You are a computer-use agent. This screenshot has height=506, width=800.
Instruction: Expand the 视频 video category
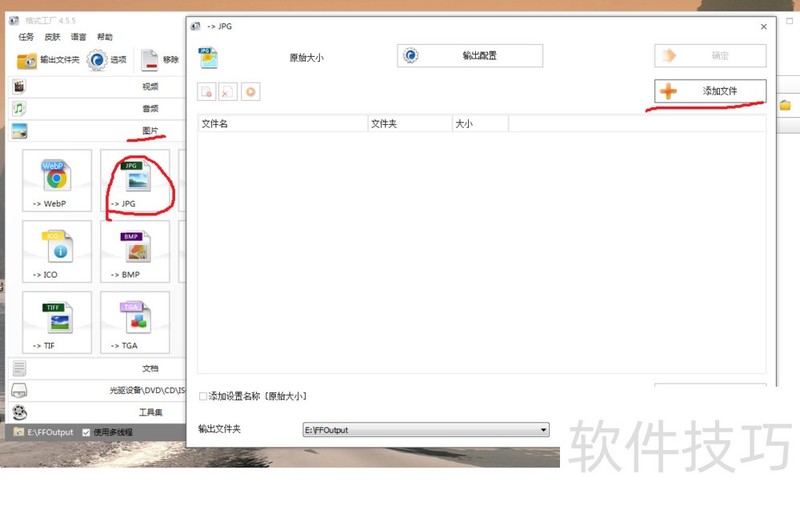[x=97, y=87]
